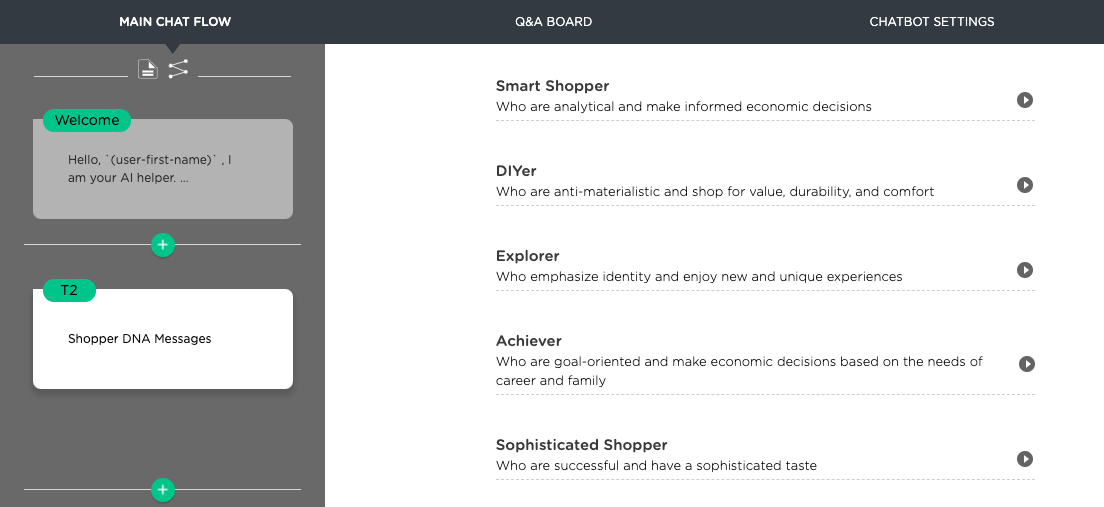Open the document list view icon
This screenshot has height=507, width=1104.
pos(147,69)
